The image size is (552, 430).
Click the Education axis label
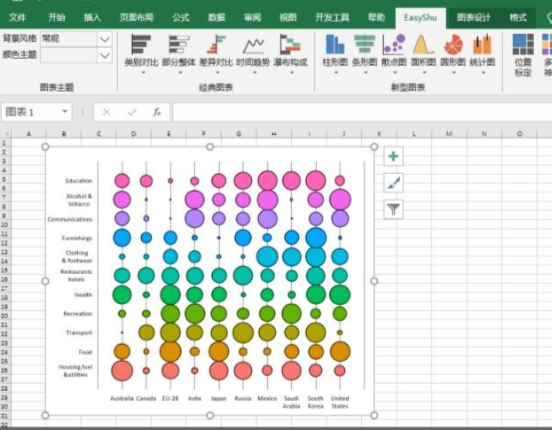click(79, 181)
